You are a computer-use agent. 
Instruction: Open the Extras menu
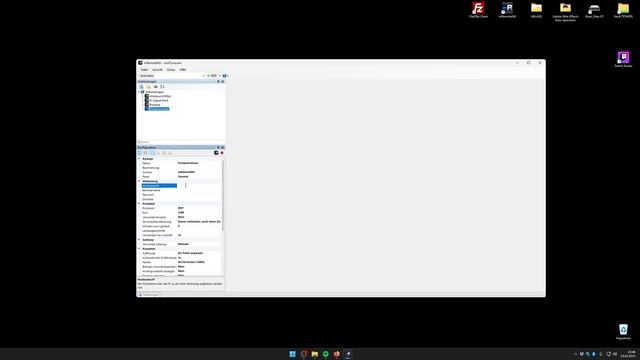(x=171, y=70)
